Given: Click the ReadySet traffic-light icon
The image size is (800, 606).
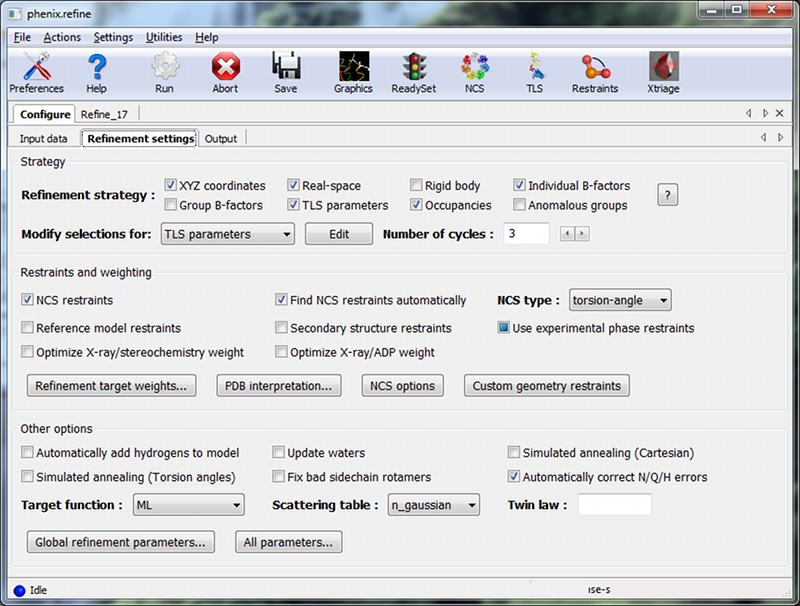Looking at the screenshot, I should point(413,70).
